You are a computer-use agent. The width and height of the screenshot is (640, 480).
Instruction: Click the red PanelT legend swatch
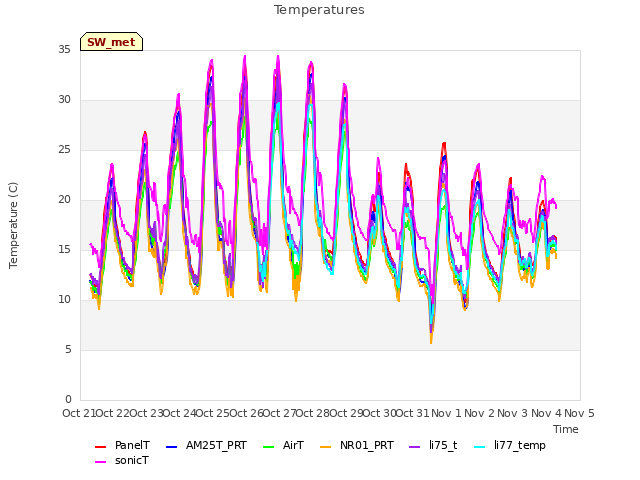(x=100, y=447)
